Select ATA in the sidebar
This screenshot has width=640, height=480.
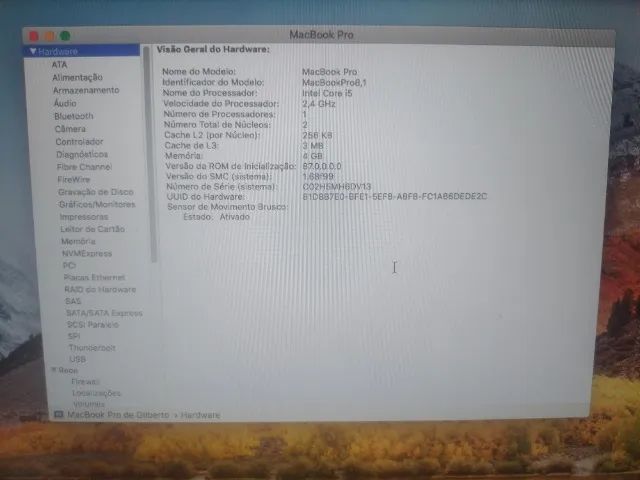(x=59, y=64)
